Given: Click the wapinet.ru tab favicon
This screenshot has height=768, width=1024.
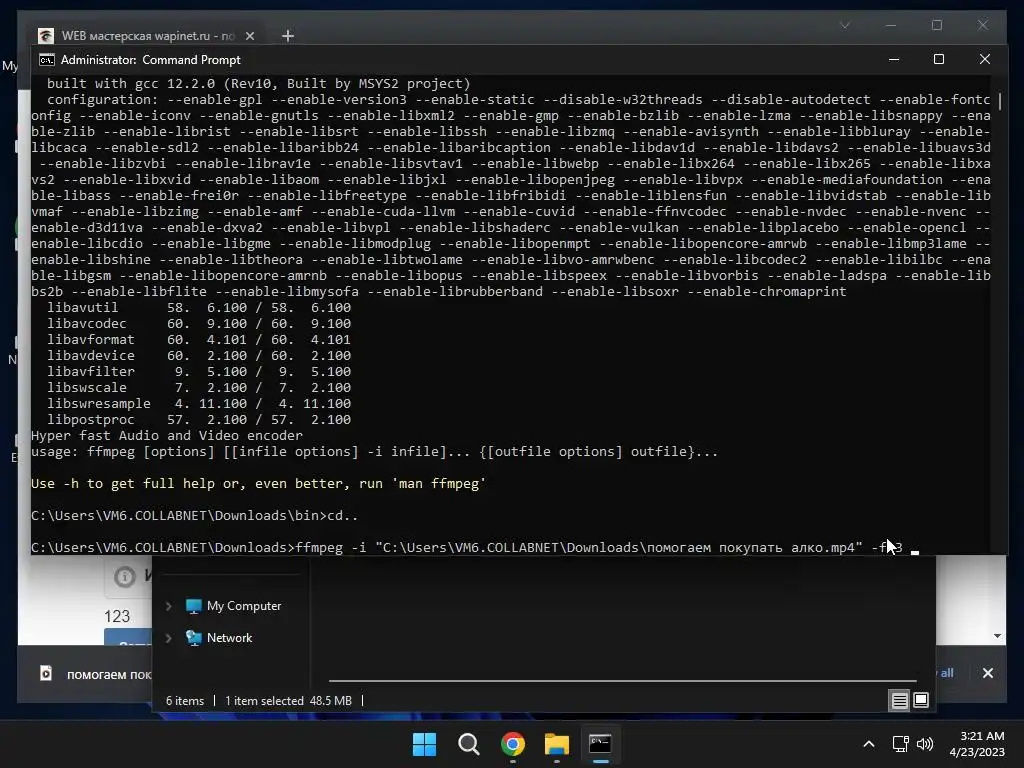Looking at the screenshot, I should tap(46, 35).
